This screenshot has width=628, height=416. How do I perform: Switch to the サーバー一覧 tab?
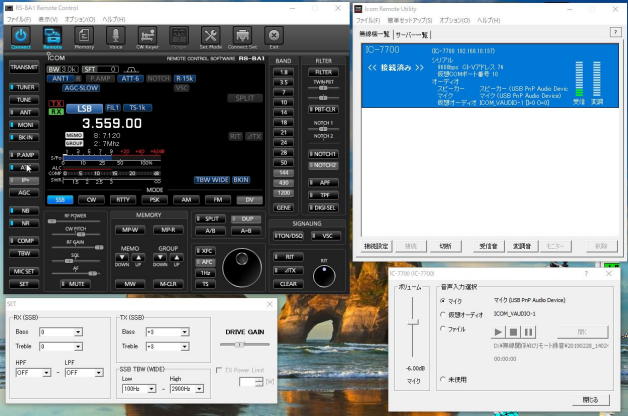[x=413, y=34]
